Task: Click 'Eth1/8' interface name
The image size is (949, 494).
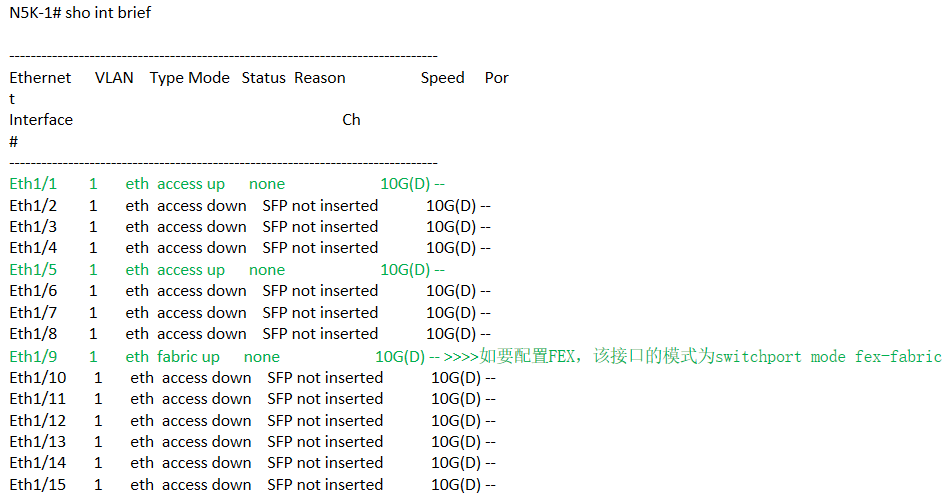Action: [x=33, y=334]
